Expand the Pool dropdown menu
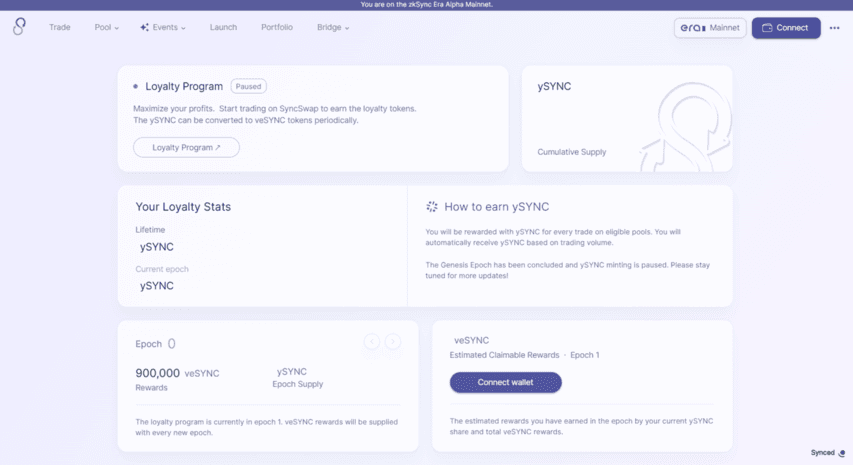Viewport: 853px width, 465px height. coord(106,27)
